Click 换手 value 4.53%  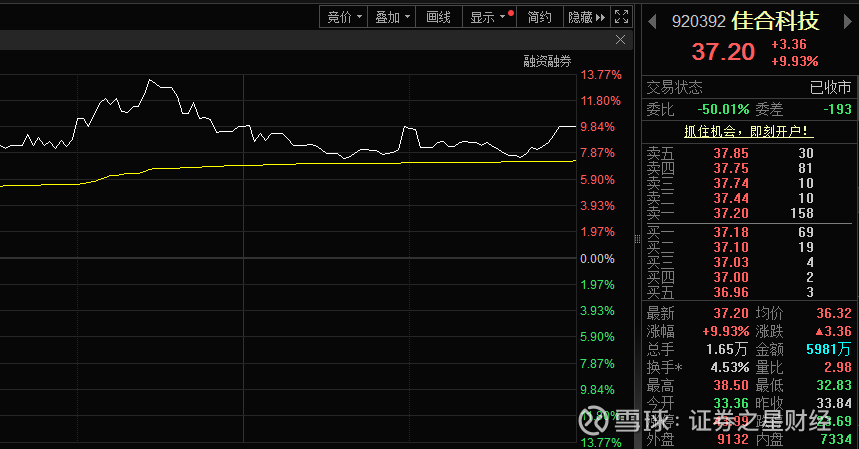pyautogui.click(x=730, y=367)
